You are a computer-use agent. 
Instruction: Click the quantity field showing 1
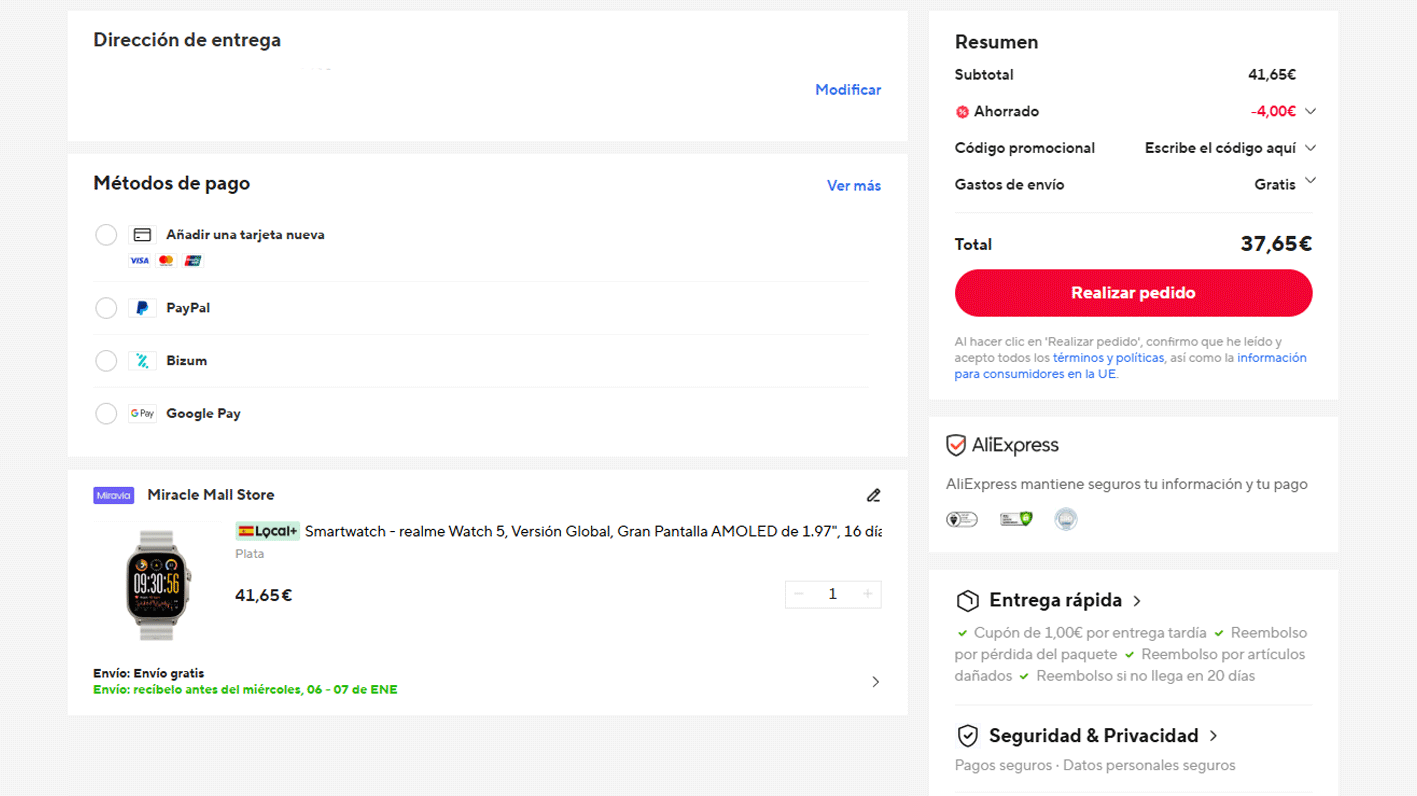pos(832,594)
